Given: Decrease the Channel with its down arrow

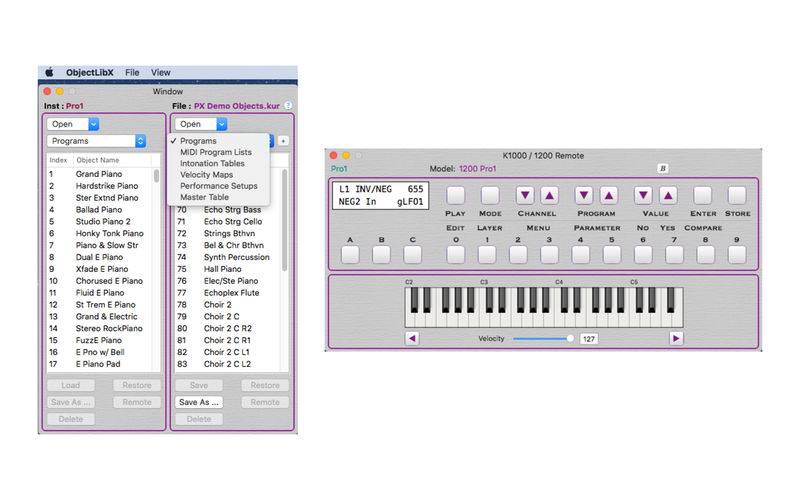Looking at the screenshot, I should coord(525,195).
